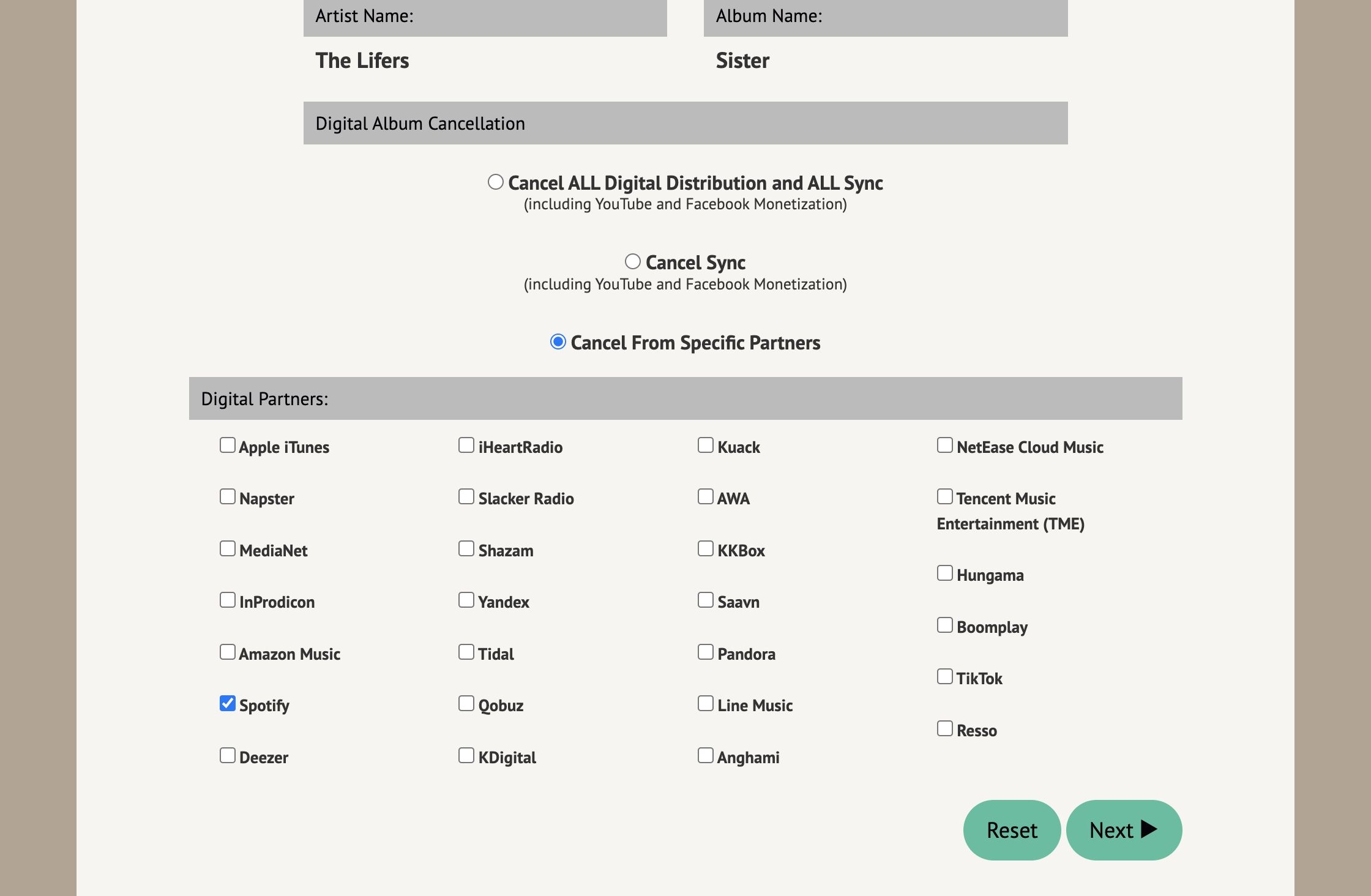This screenshot has height=896, width=1371.
Task: Check the Hungama checkbox
Action: tap(945, 573)
